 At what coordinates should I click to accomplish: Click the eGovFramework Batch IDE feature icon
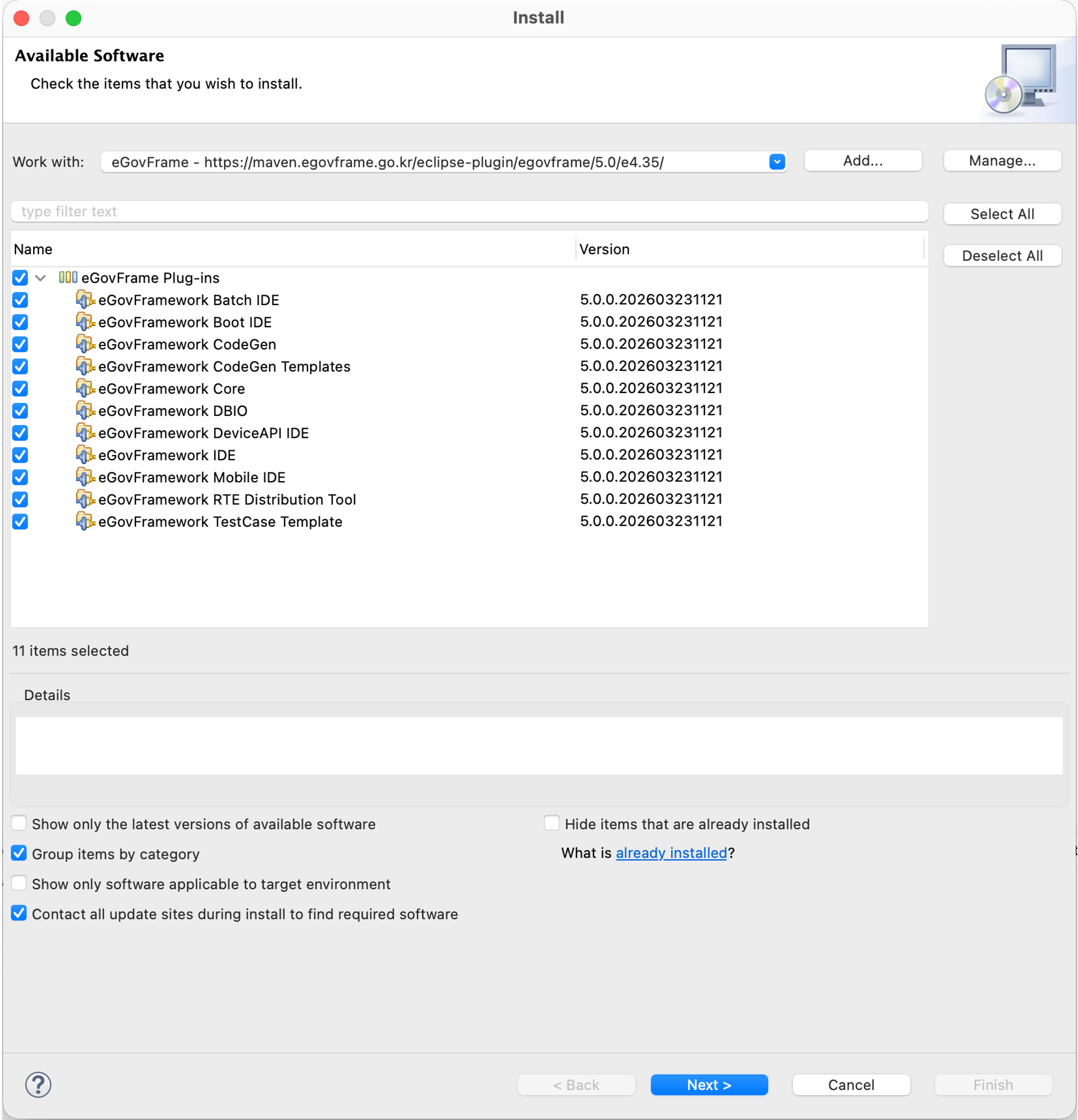click(85, 300)
